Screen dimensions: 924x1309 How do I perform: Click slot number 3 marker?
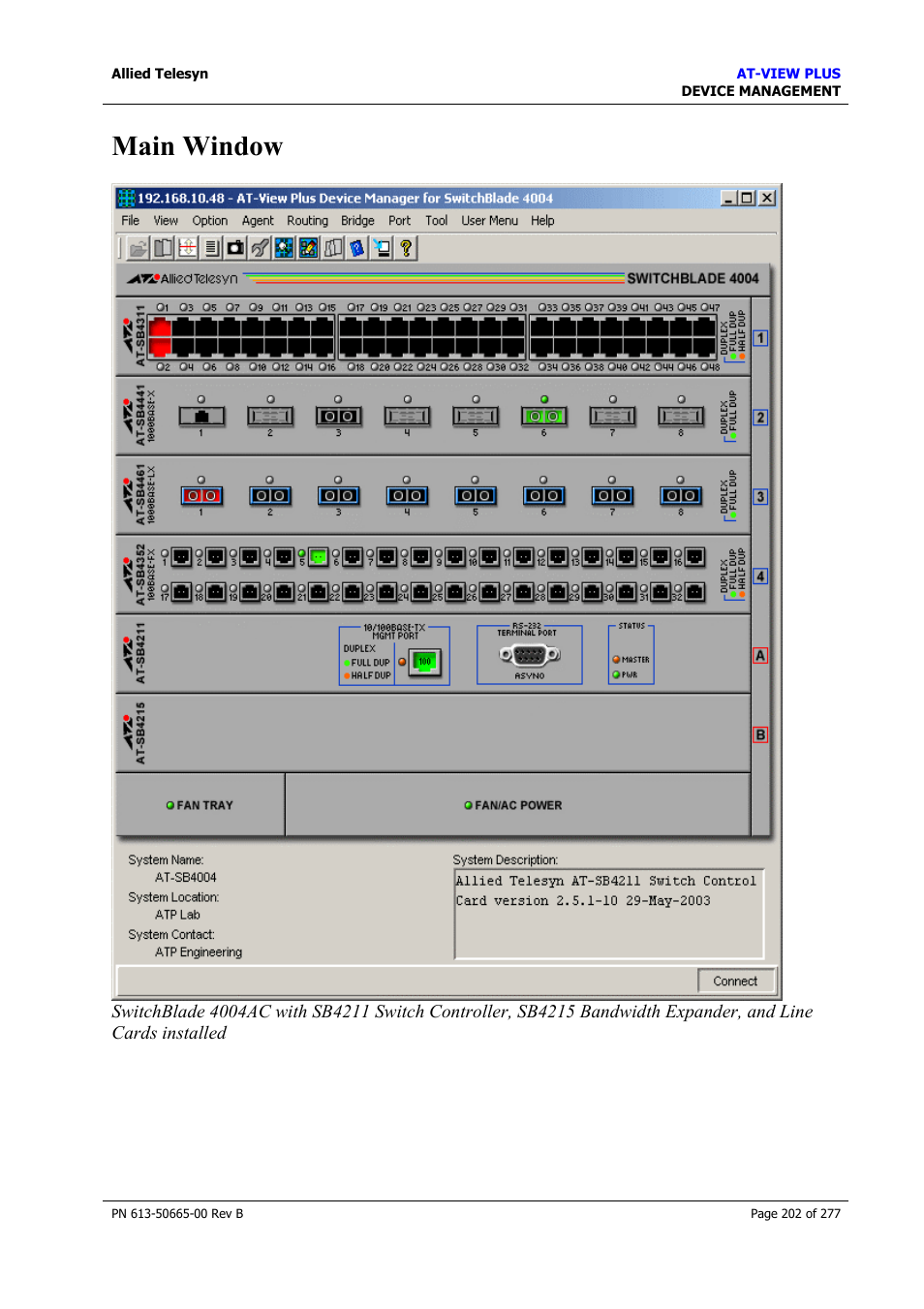(760, 496)
